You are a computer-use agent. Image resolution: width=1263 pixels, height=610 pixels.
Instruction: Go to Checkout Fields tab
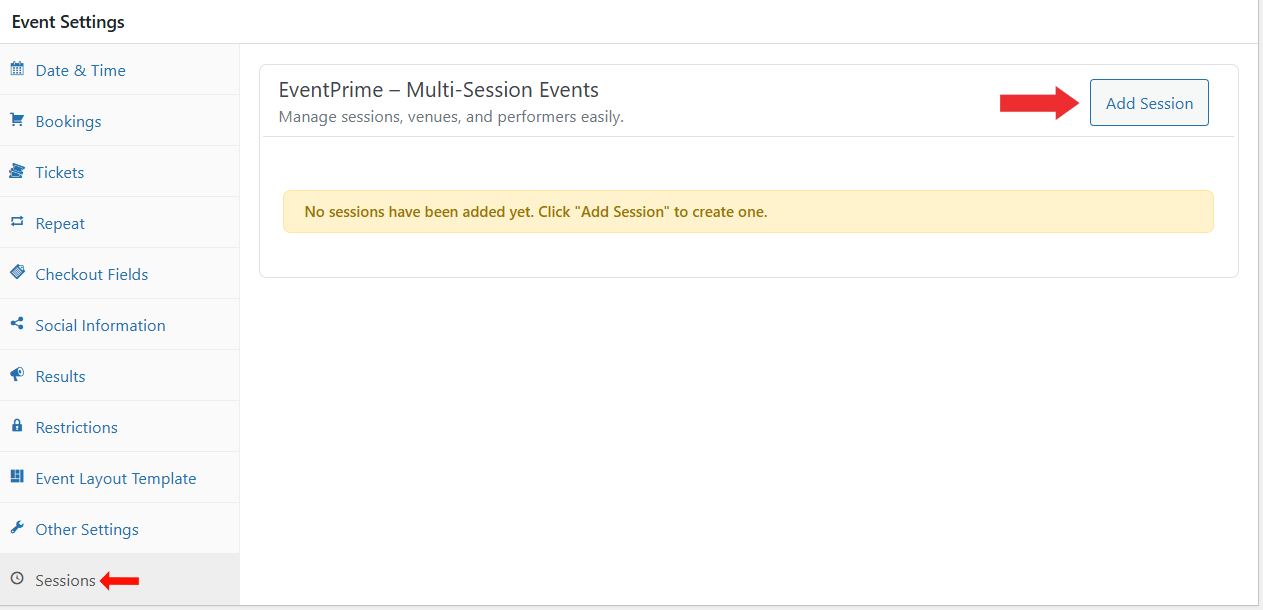pos(92,274)
